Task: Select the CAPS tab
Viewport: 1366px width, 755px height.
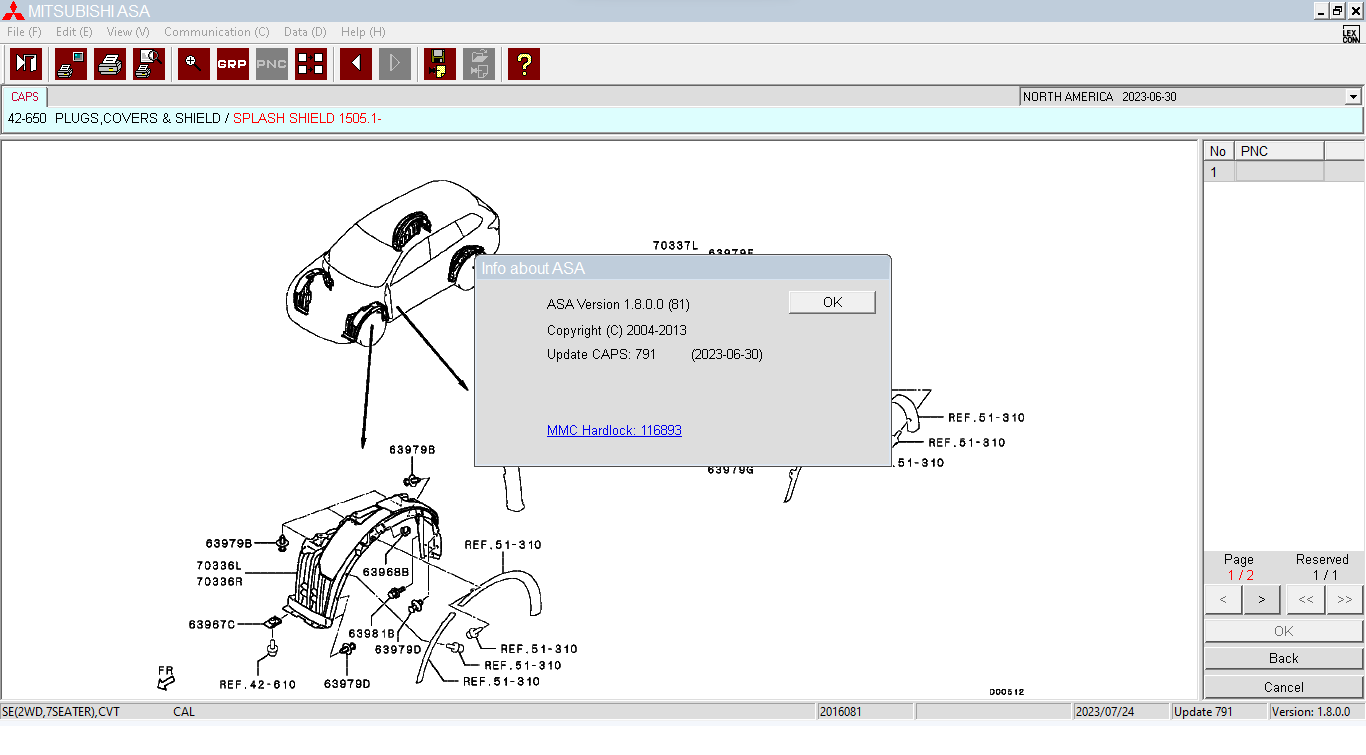Action: 25,97
